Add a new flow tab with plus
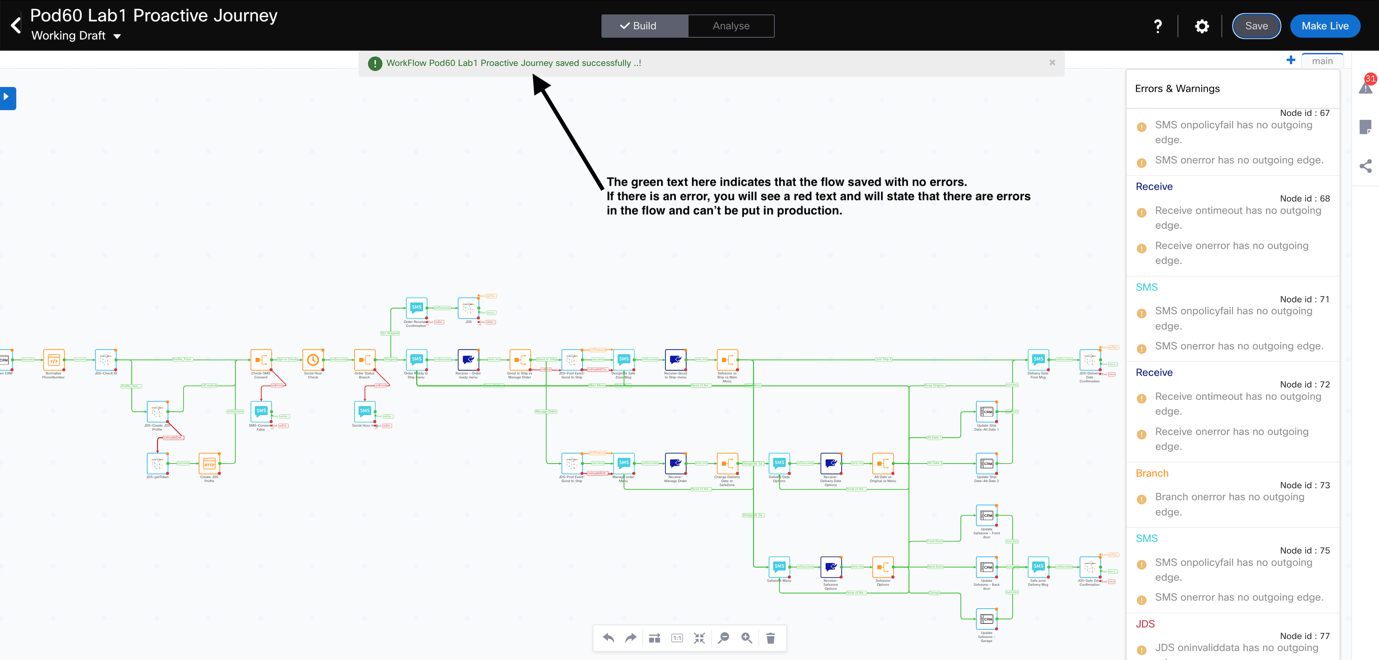 click(x=1291, y=61)
